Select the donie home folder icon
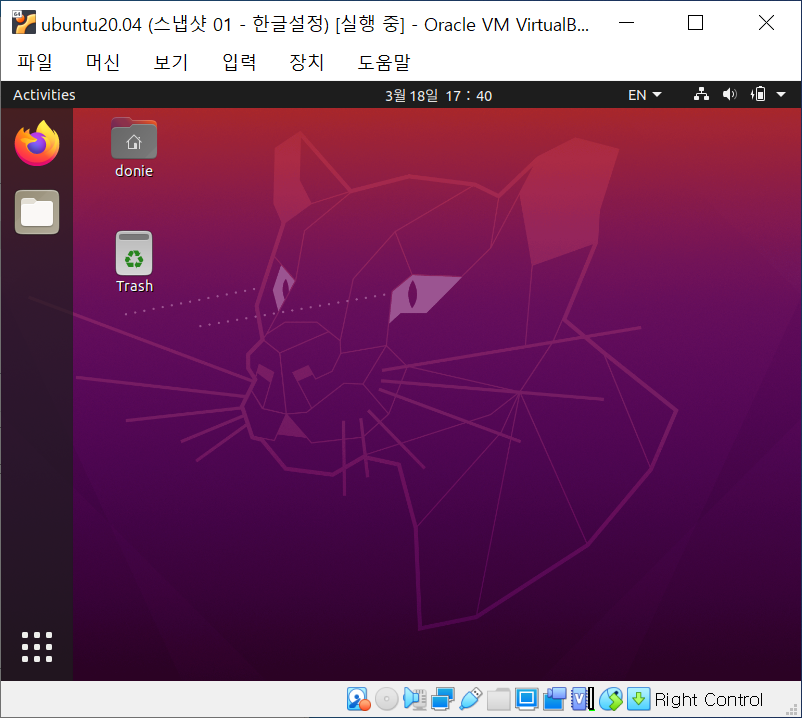Image resolution: width=802 pixels, height=718 pixels. (134, 148)
